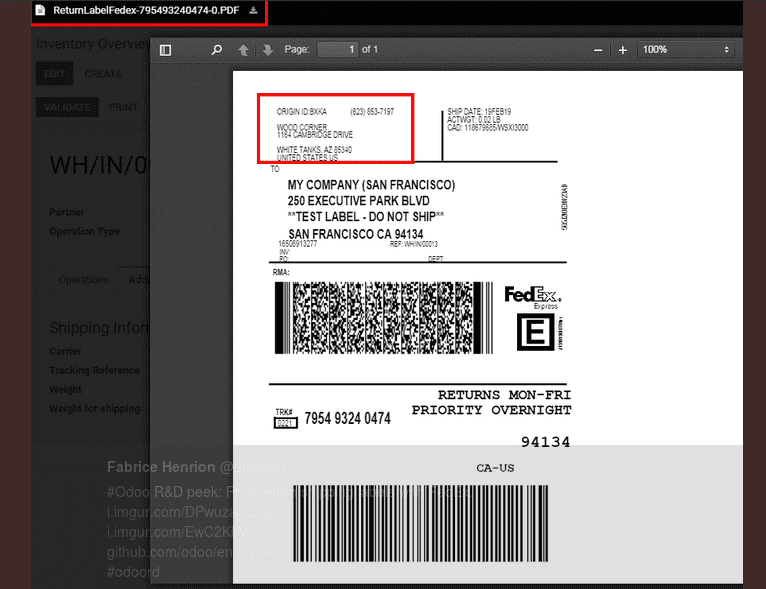Click the SHIP DATE: 19FEB19 text
This screenshot has width=766, height=589.
coord(479,112)
